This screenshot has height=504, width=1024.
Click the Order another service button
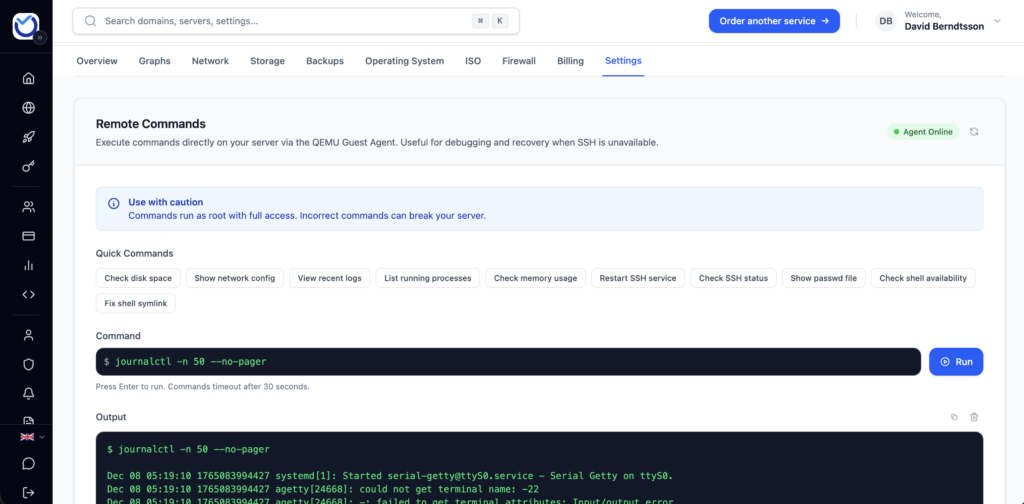(774, 21)
